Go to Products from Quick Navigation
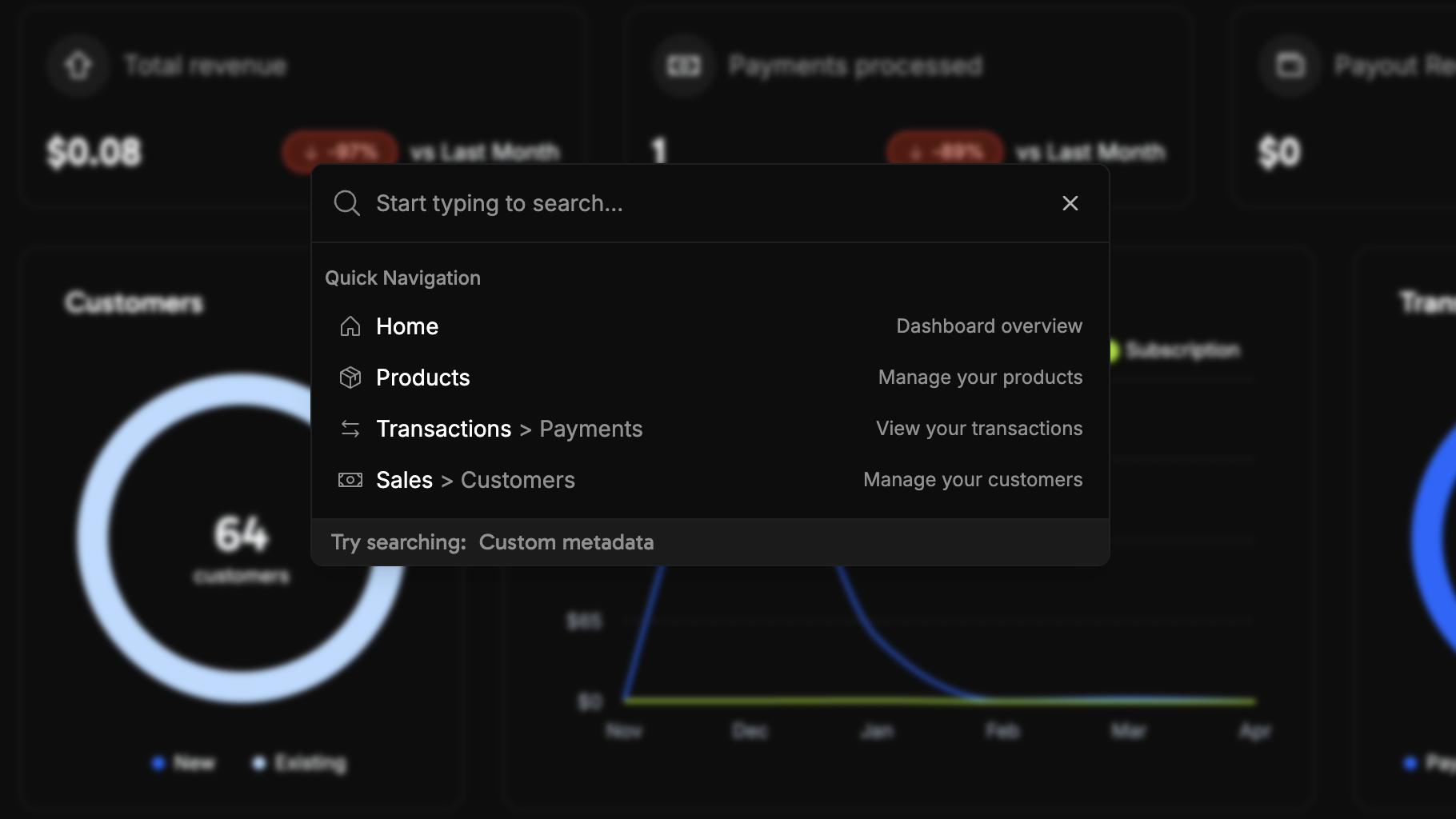The image size is (1456, 819). click(710, 378)
